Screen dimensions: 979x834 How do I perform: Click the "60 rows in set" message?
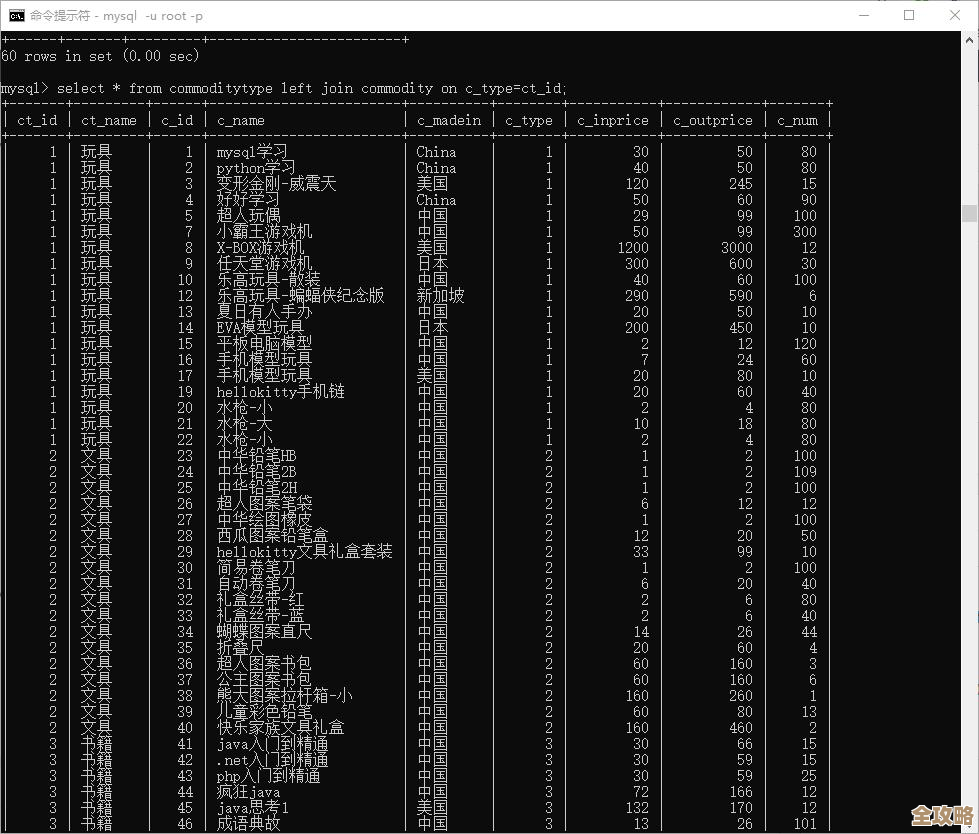[100, 56]
